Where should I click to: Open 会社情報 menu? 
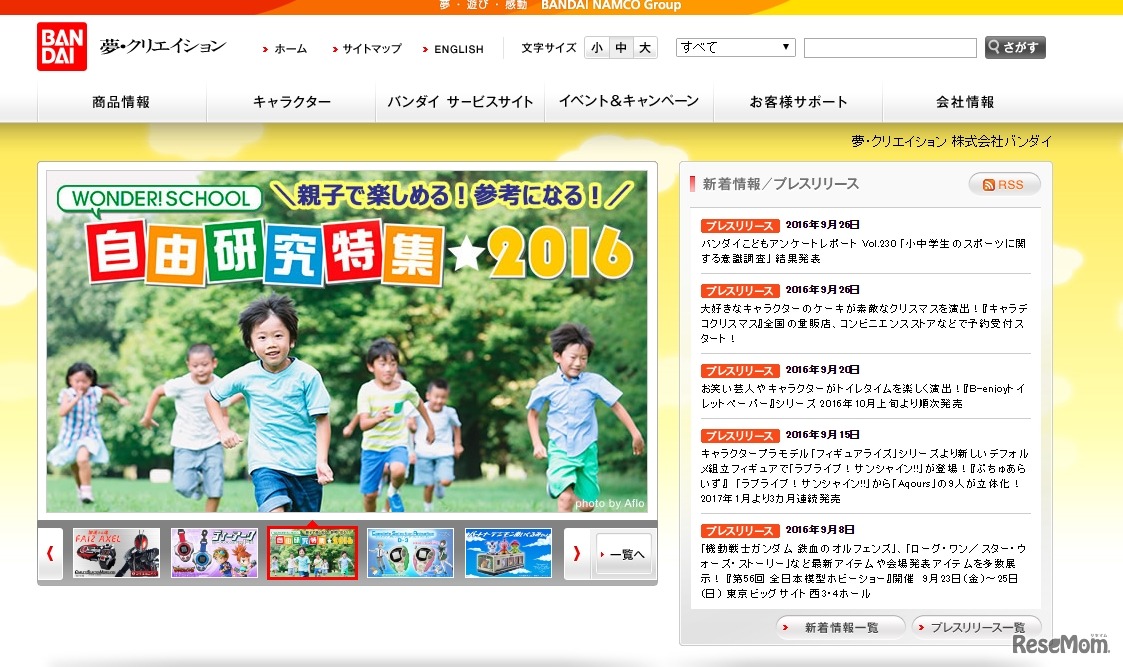click(965, 102)
